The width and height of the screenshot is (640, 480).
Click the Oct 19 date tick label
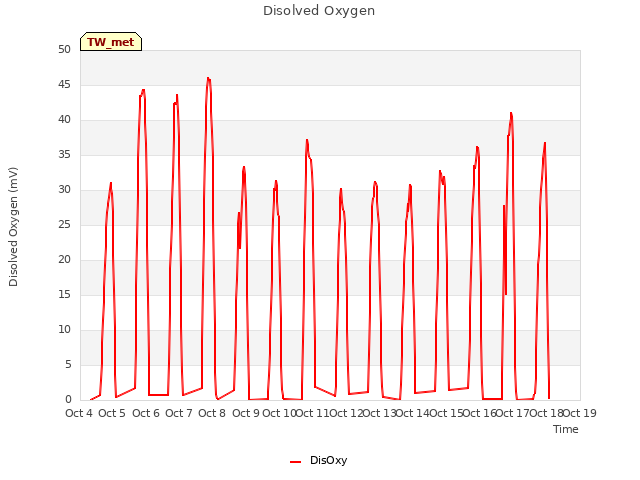pyautogui.click(x=580, y=413)
